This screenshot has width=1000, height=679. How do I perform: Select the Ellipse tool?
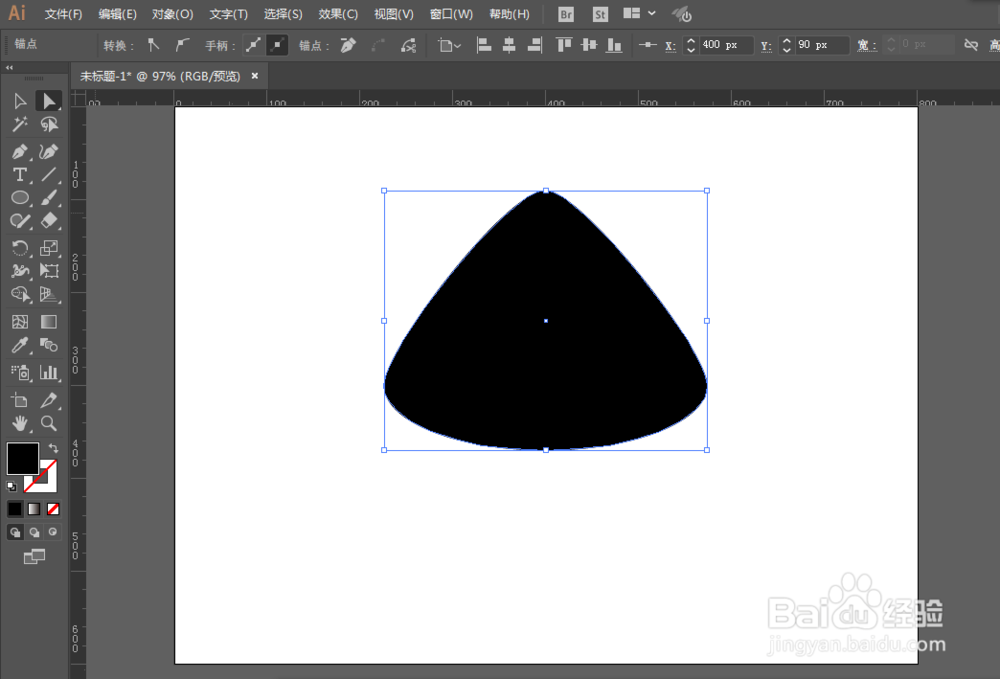coord(20,198)
